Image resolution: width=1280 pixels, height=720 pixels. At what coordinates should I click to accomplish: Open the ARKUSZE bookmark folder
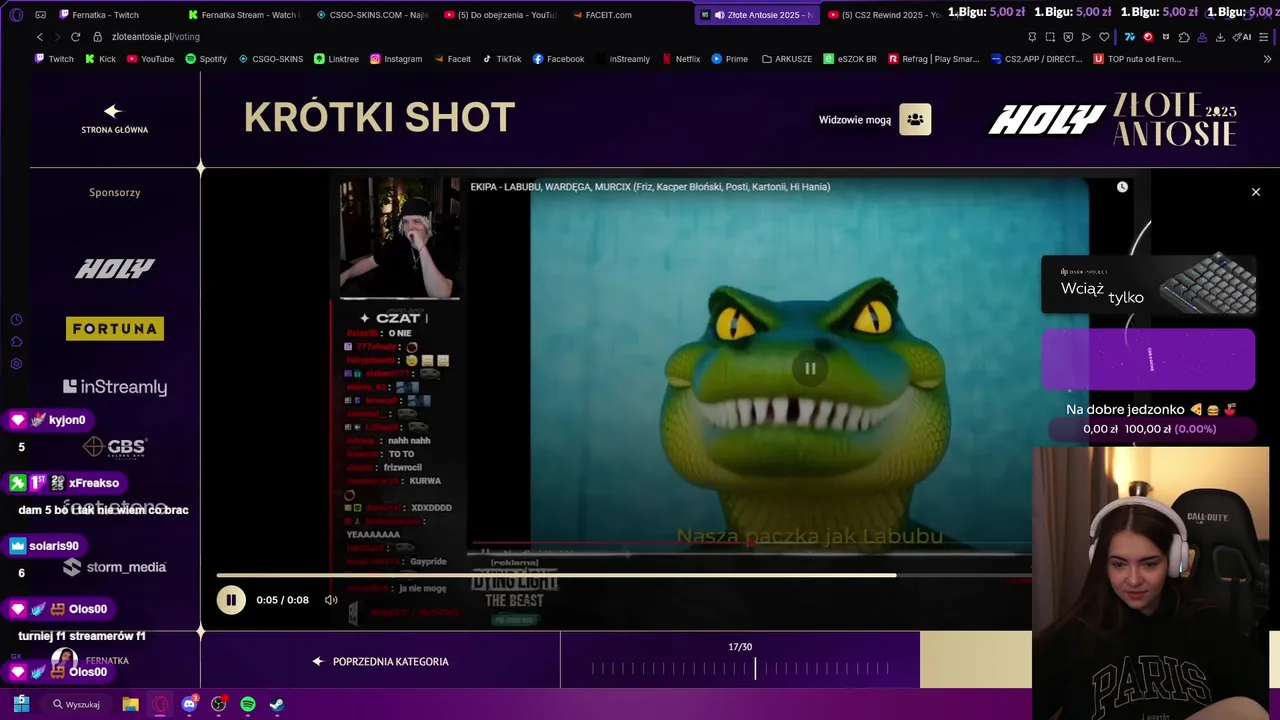pyautogui.click(x=787, y=59)
